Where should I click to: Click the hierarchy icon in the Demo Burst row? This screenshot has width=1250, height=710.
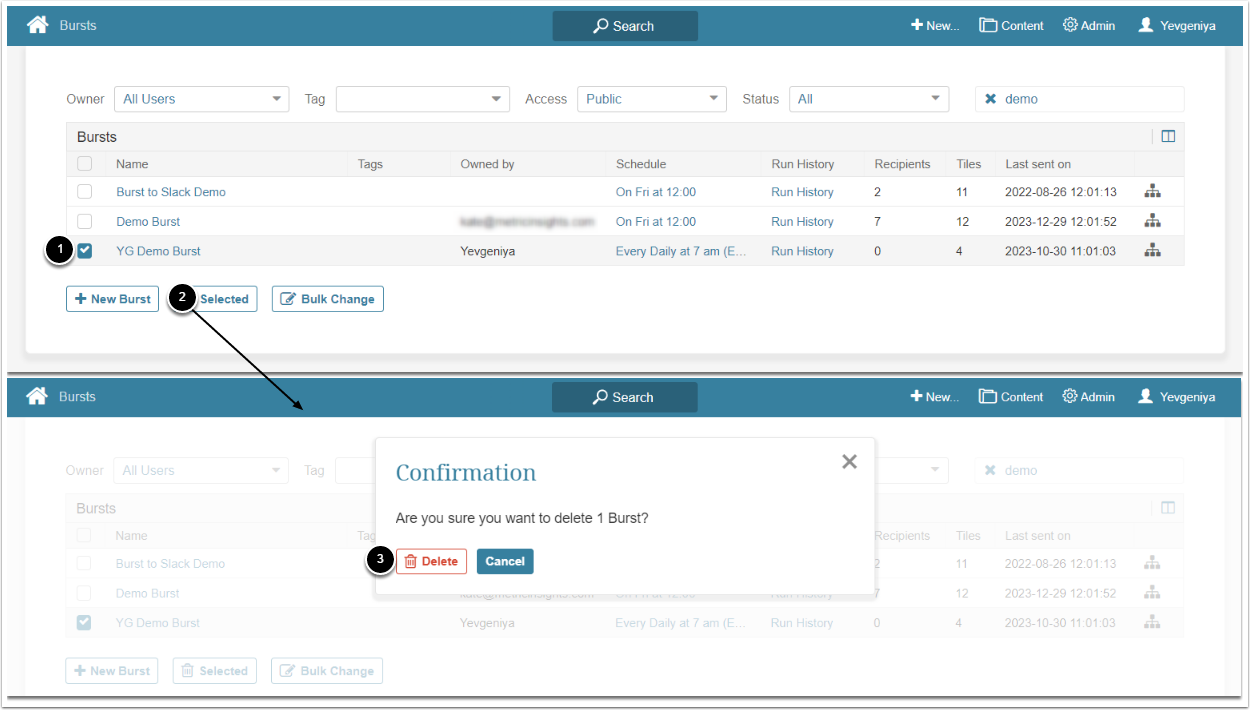coord(1152,221)
